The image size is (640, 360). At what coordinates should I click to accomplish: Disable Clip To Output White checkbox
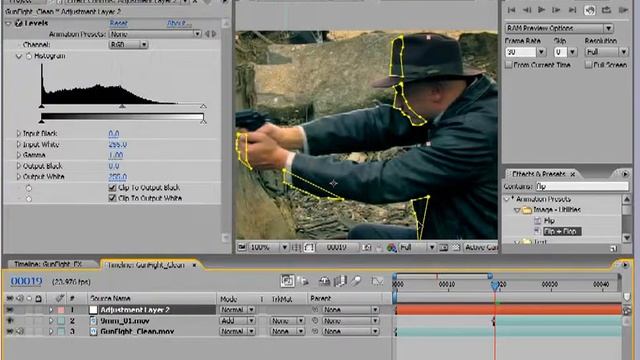click(x=113, y=198)
